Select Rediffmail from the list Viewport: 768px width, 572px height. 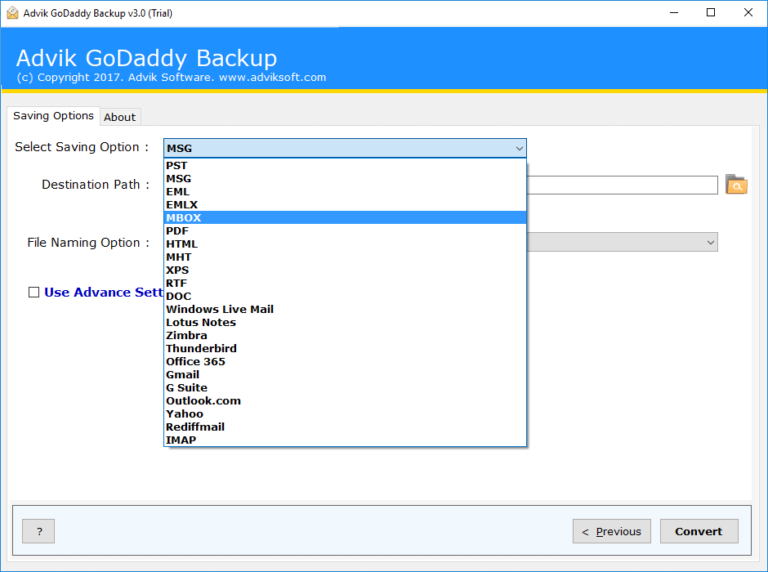pyautogui.click(x=345, y=427)
